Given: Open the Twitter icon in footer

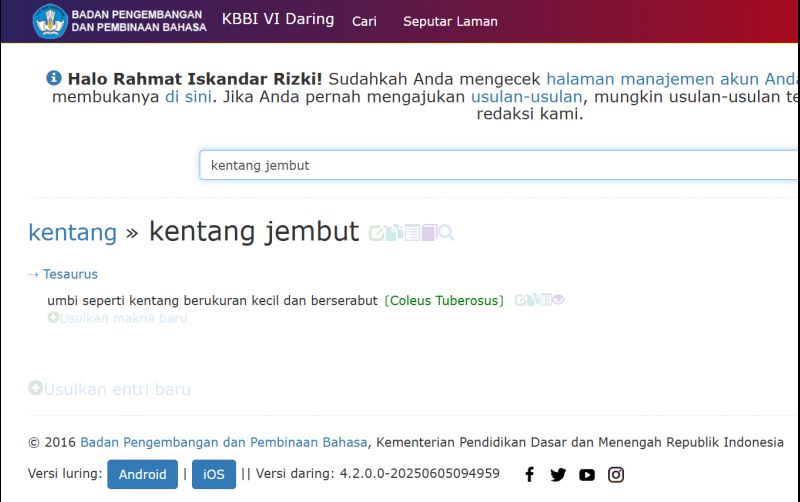Looking at the screenshot, I should coord(558,474).
